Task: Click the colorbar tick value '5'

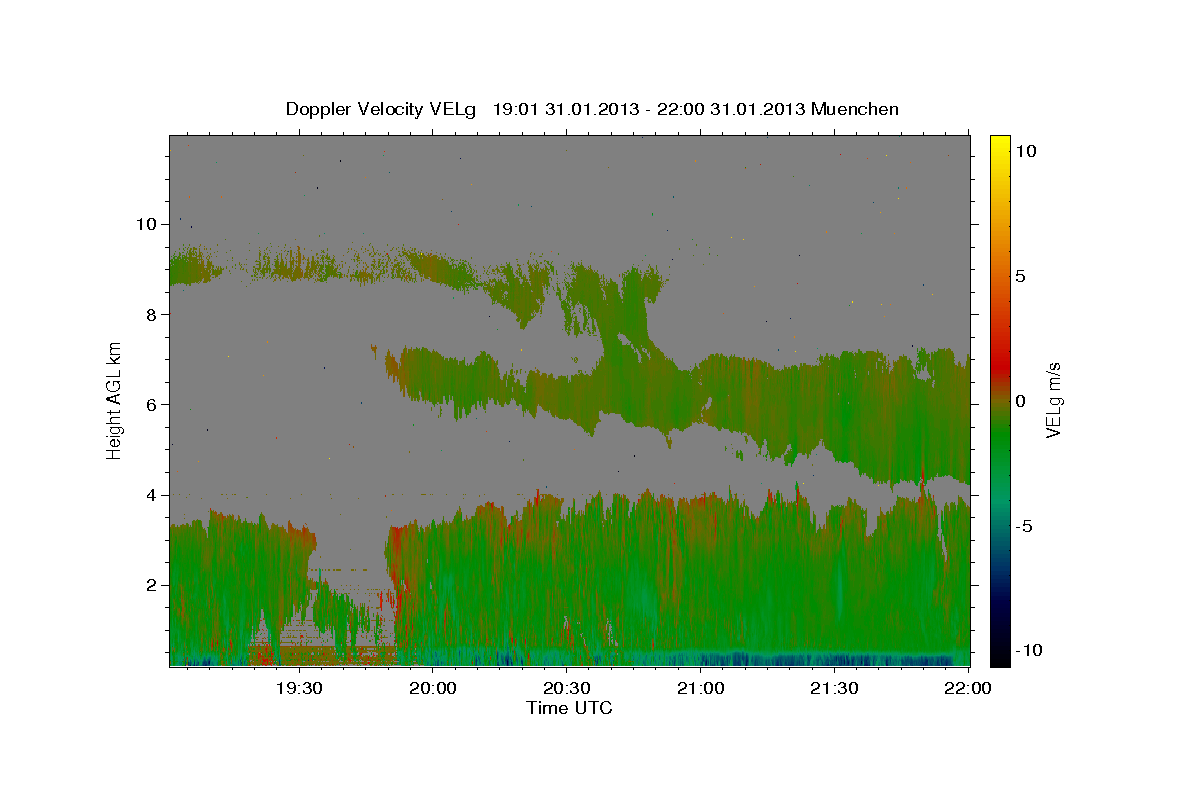Action: (1021, 276)
